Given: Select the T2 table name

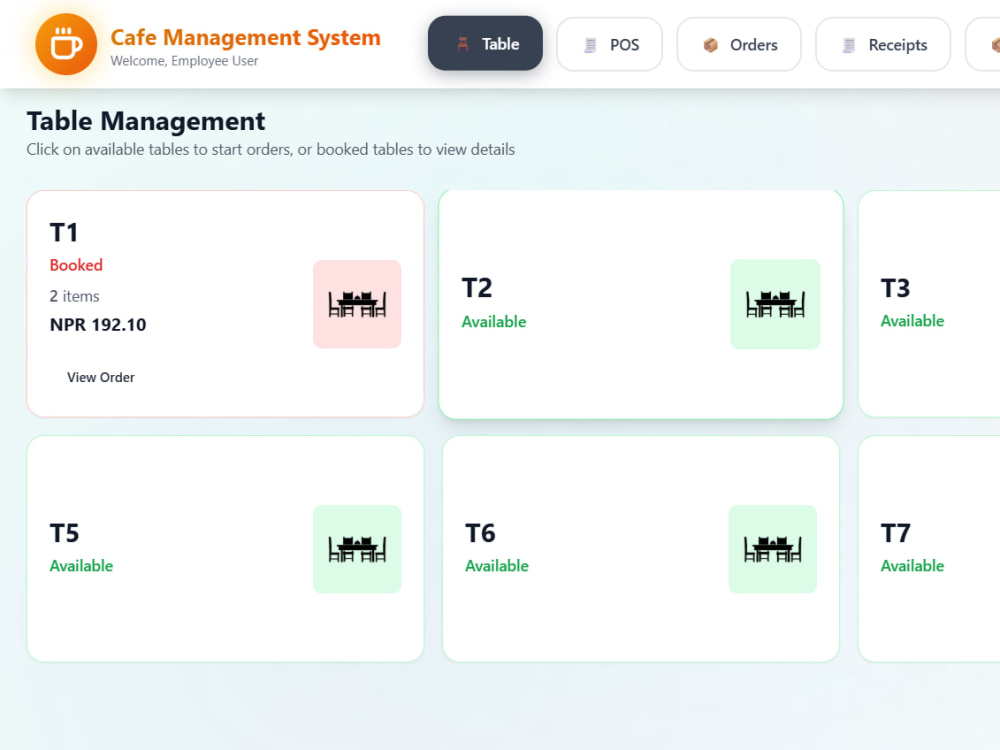Looking at the screenshot, I should pos(476,288).
